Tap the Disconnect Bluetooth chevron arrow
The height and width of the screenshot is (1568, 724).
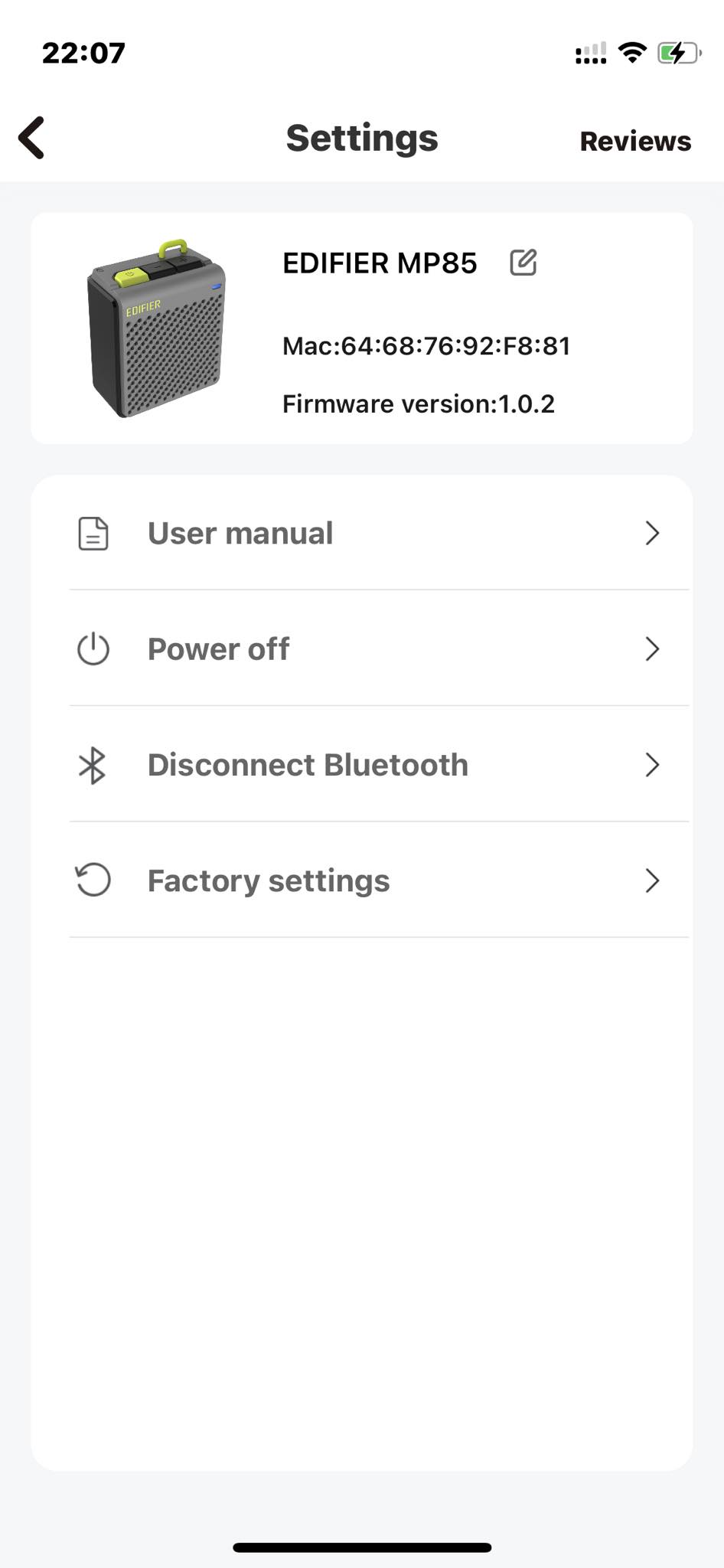tap(652, 765)
